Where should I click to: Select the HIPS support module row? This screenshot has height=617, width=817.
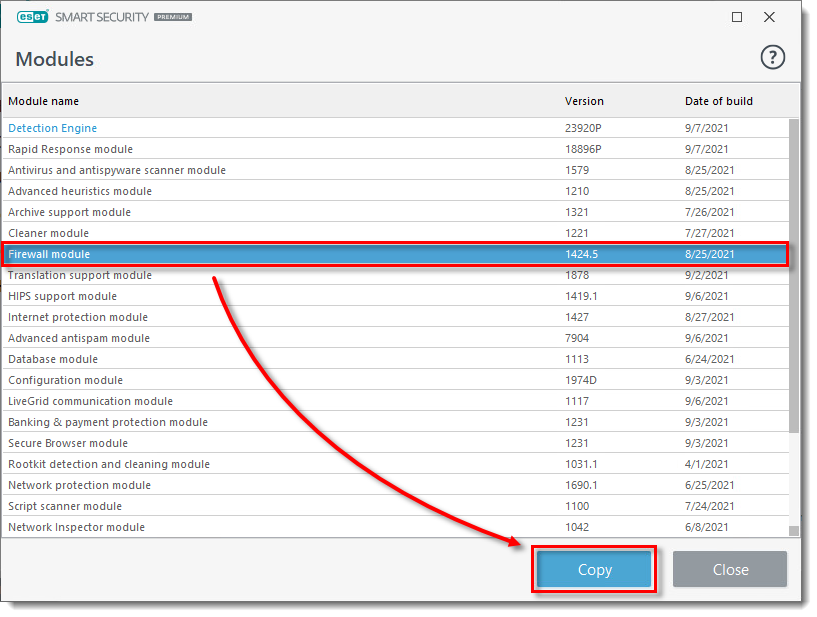[396, 296]
